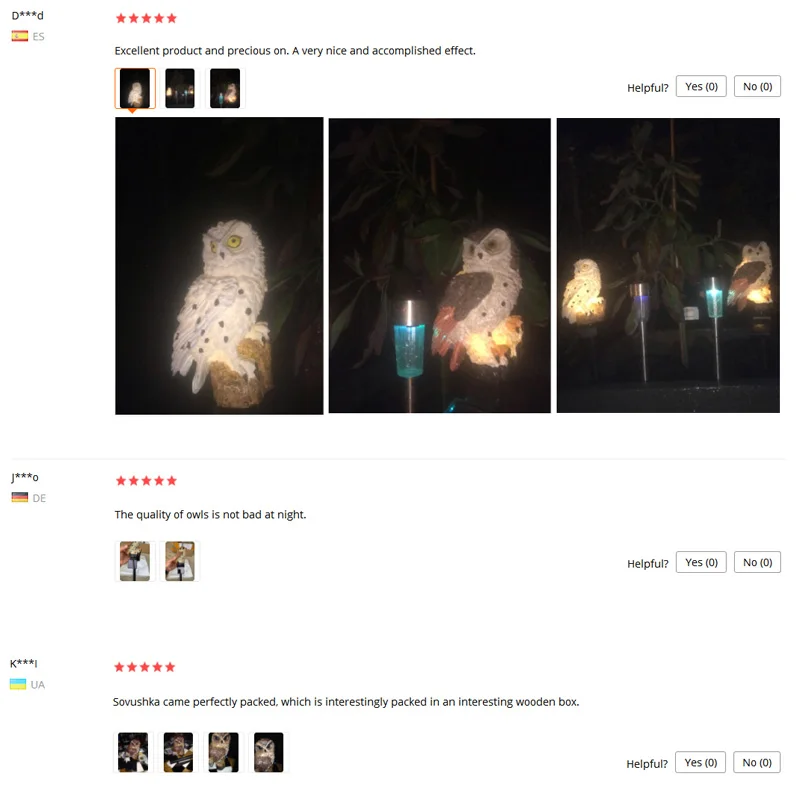The height and width of the screenshot is (800, 800).
Task: Click No (0) on J***o's review
Action: pyautogui.click(x=757, y=562)
